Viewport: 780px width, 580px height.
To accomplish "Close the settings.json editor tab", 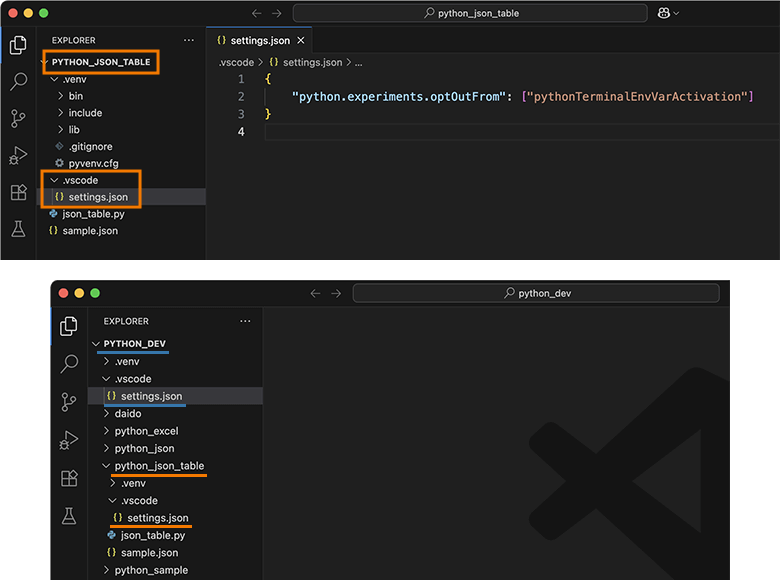I will point(300,40).
